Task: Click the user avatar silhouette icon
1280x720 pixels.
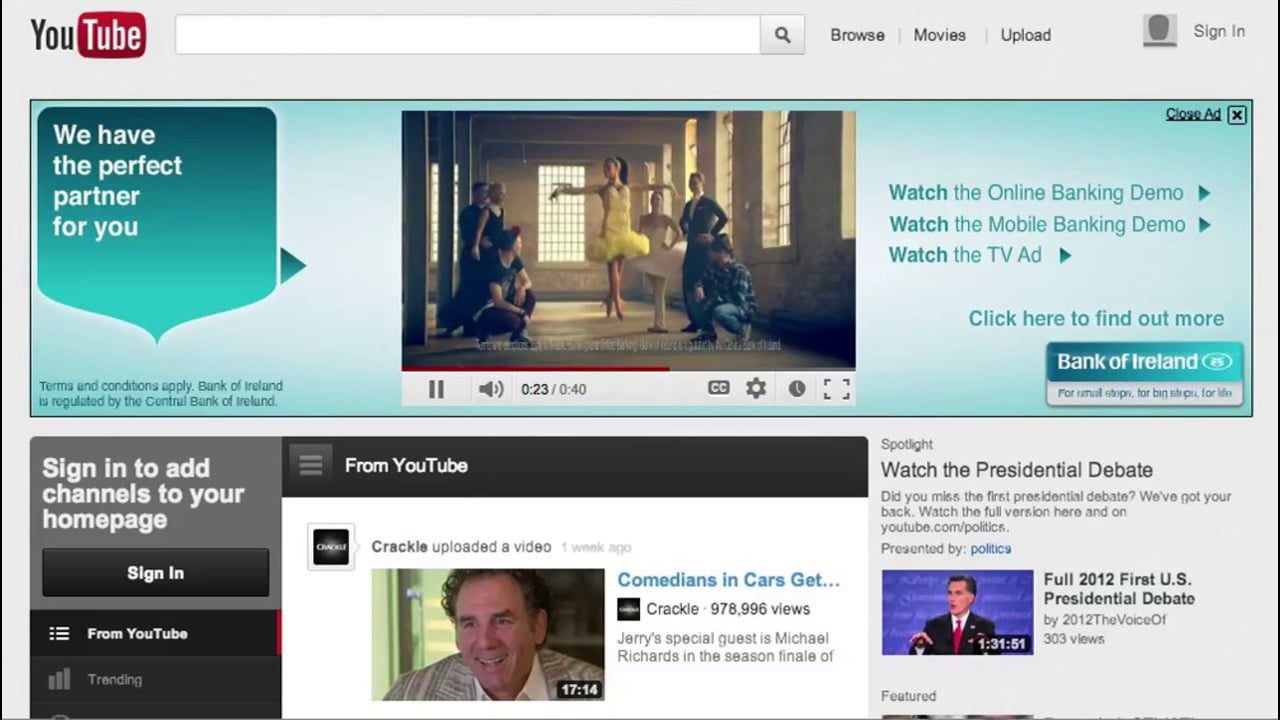Action: 1159,31
